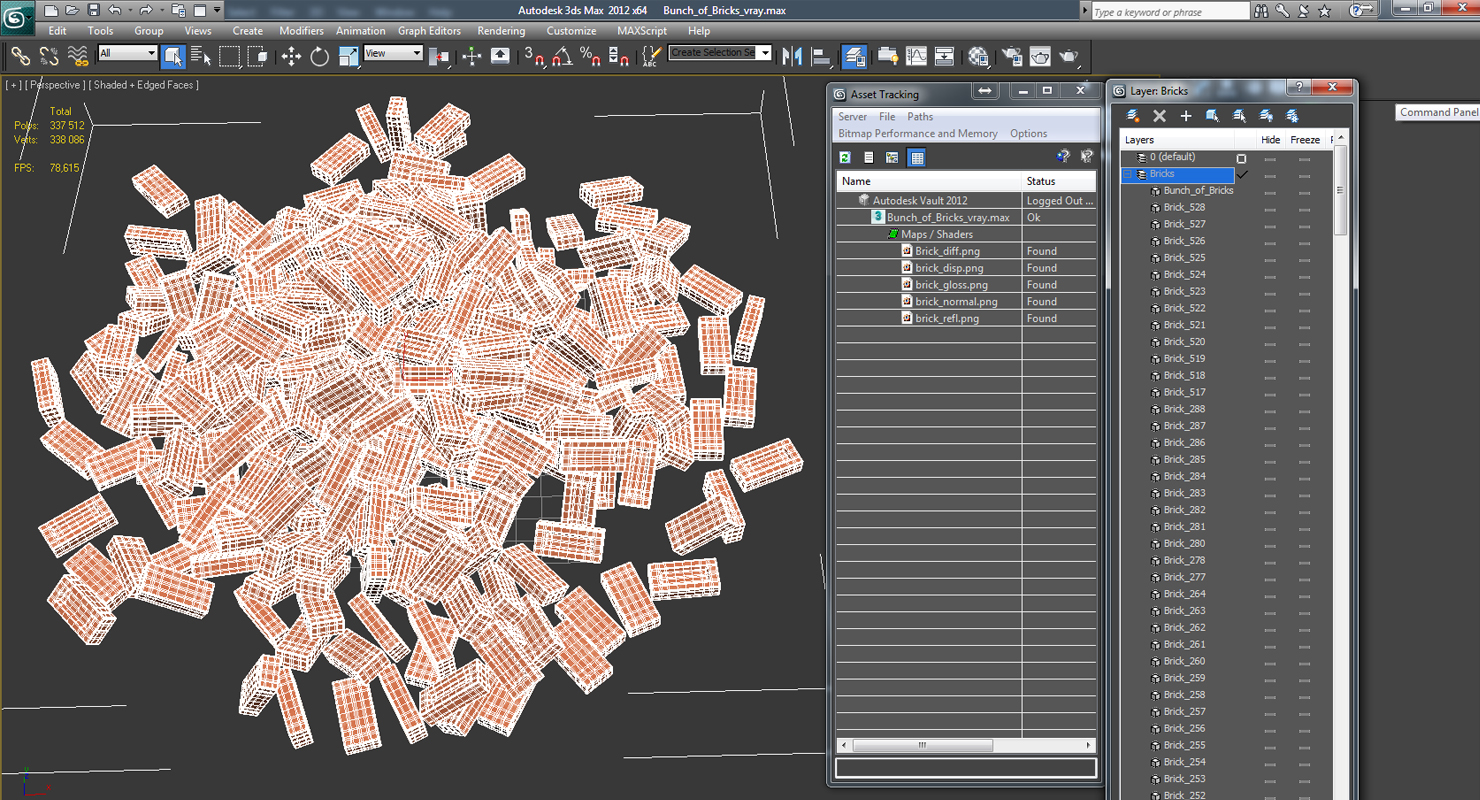
Task: Click Shaded + Edged Faces viewport label
Action: coord(144,85)
